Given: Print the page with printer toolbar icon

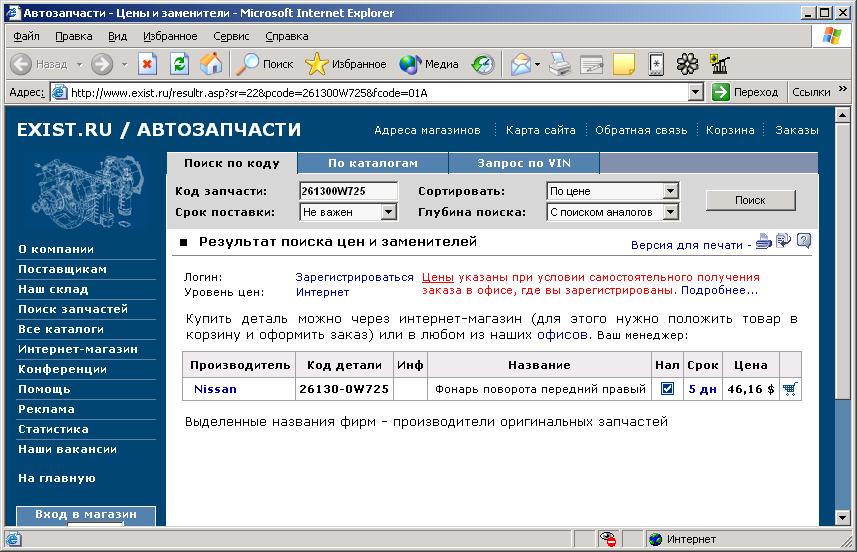Looking at the screenshot, I should [560, 64].
